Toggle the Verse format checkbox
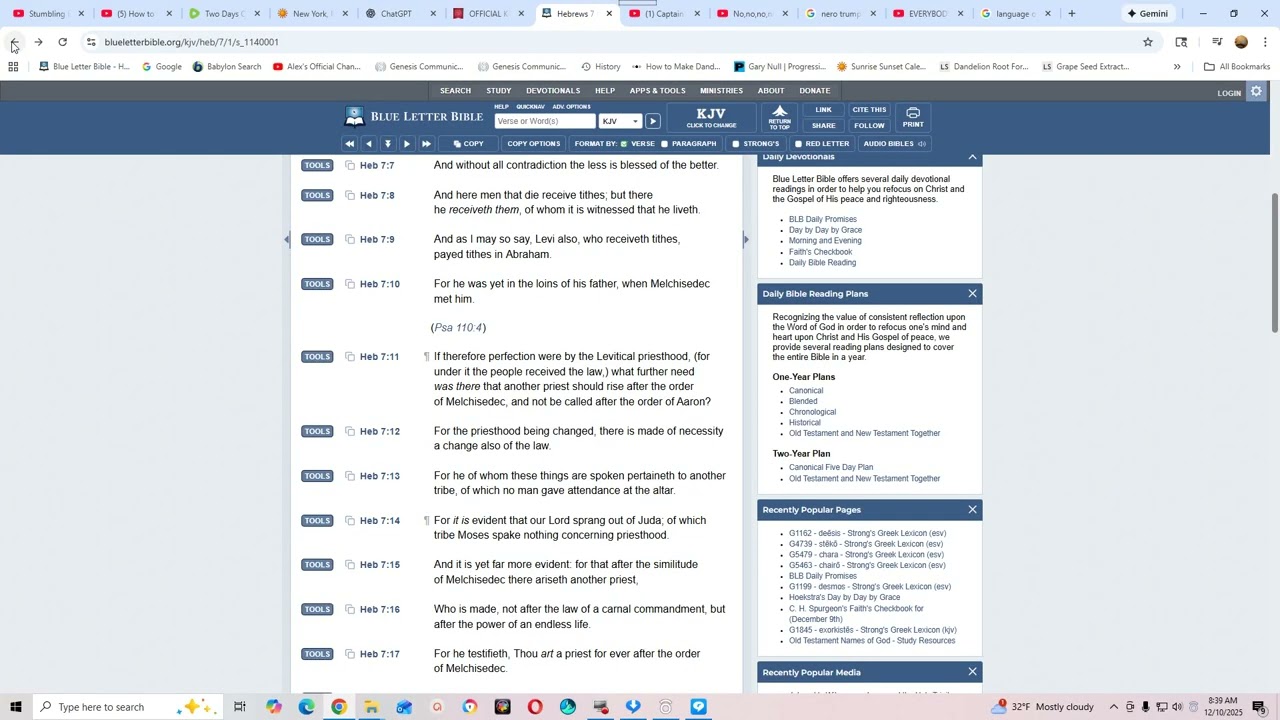 pyautogui.click(x=624, y=144)
